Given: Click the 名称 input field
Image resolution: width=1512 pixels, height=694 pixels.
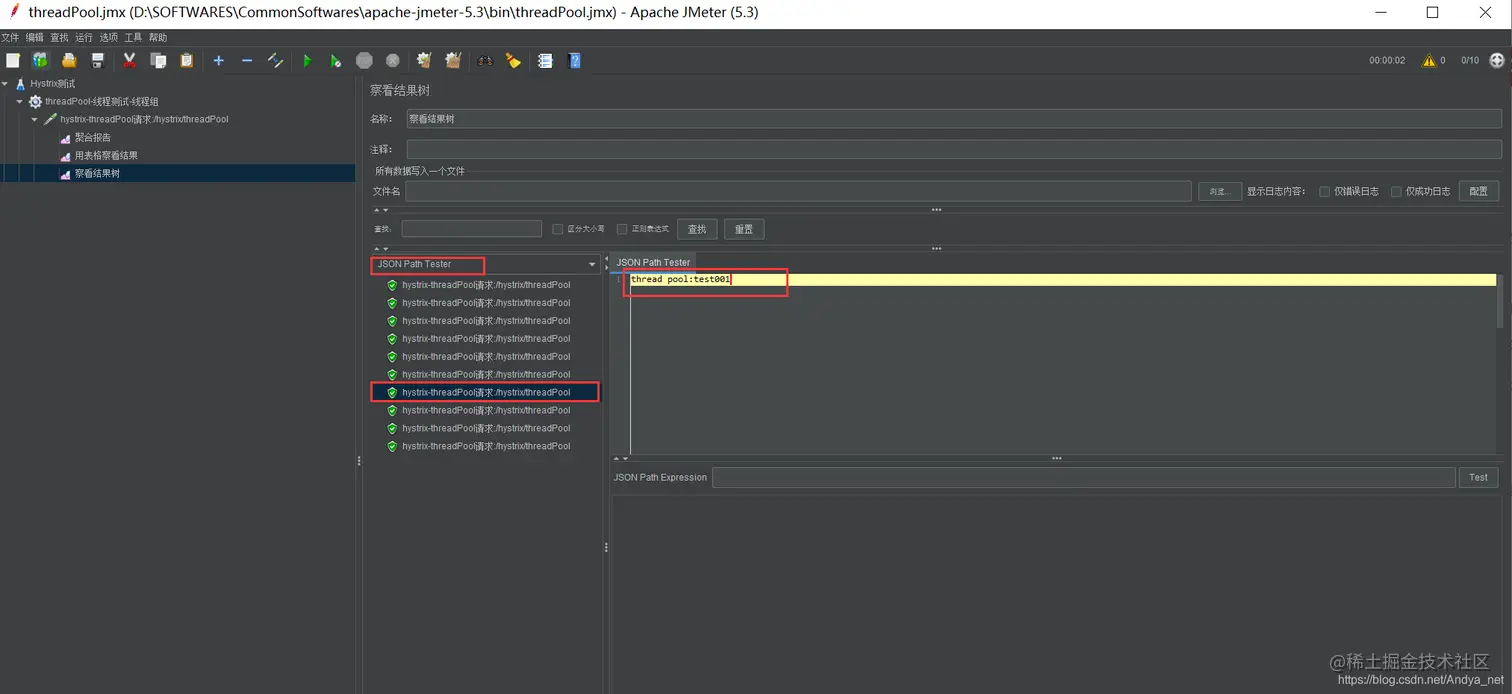Looking at the screenshot, I should (x=954, y=119).
